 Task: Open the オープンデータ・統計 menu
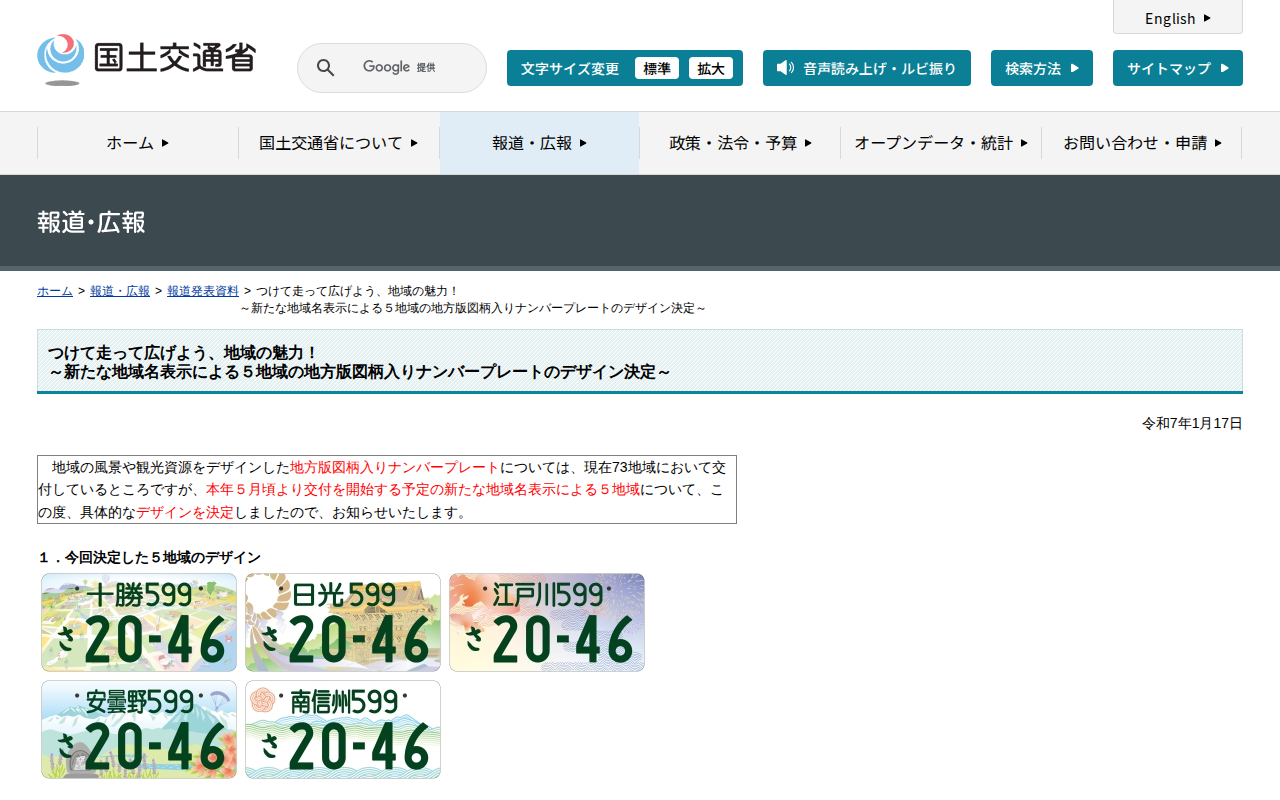pos(941,143)
